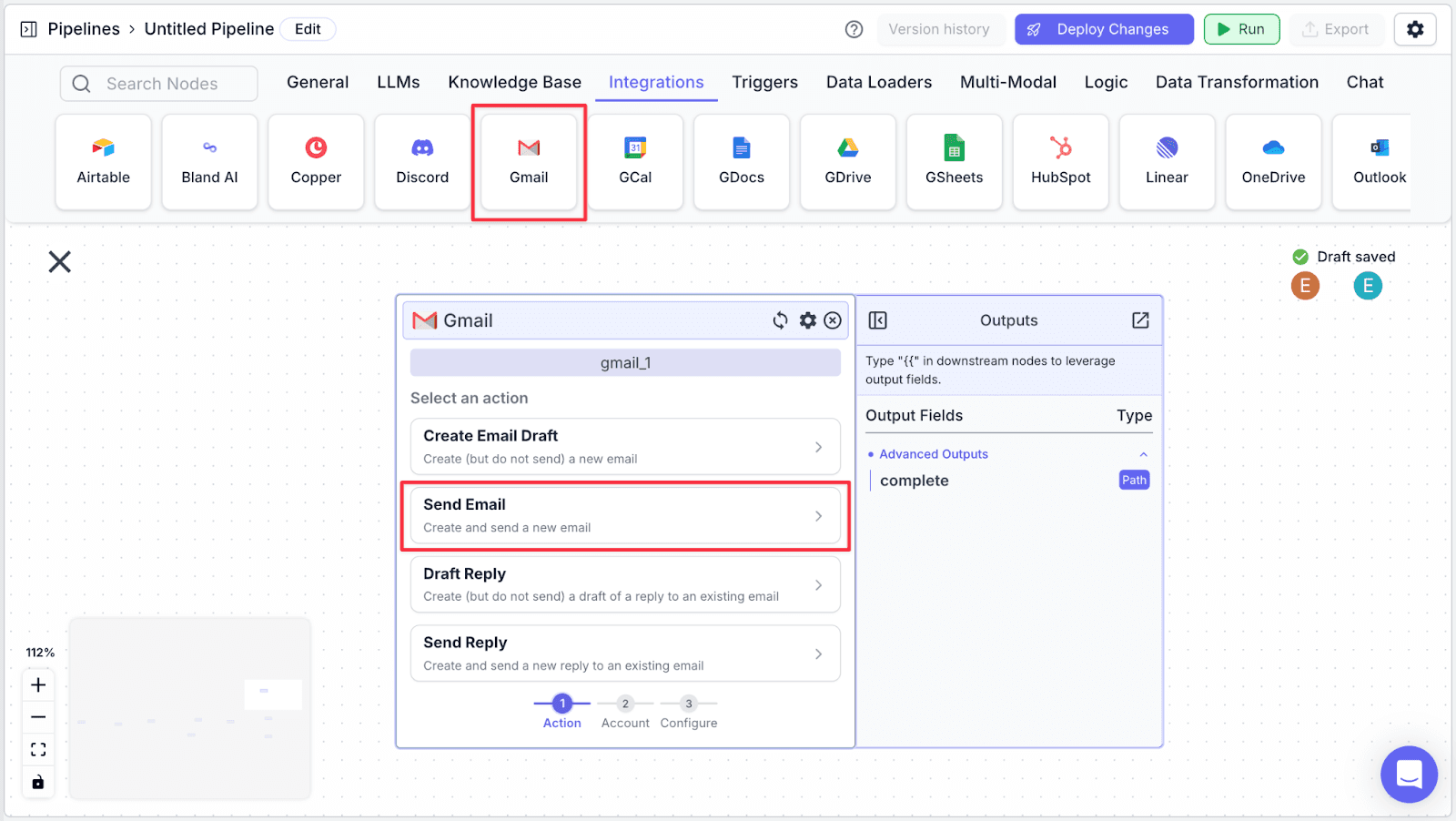Click the Export button

tap(1335, 29)
